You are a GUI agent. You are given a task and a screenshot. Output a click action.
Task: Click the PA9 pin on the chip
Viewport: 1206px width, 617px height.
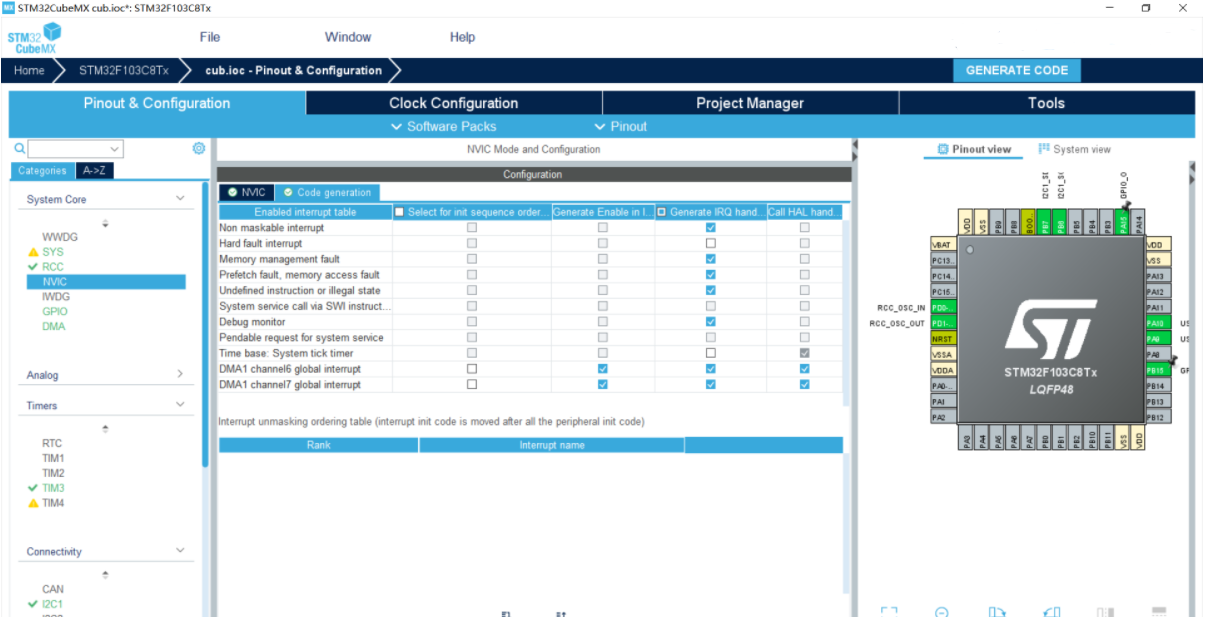pyautogui.click(x=1156, y=339)
